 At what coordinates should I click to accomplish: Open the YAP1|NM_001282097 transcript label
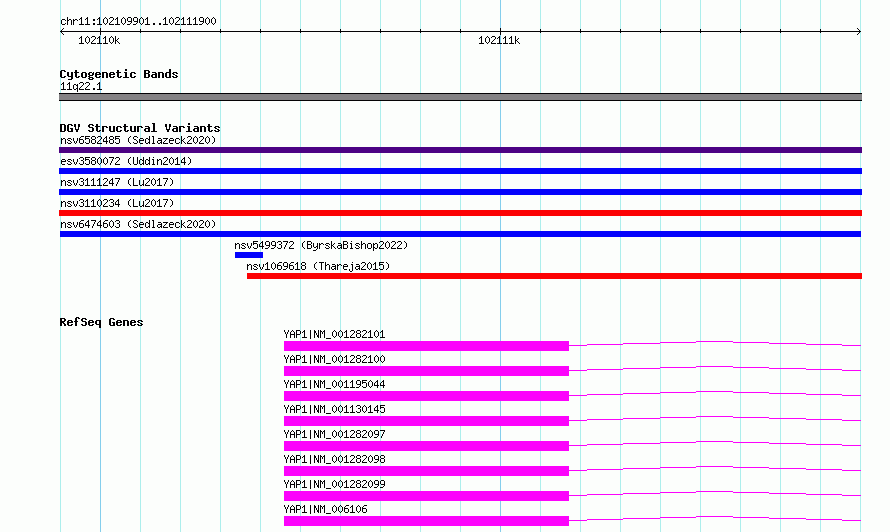334,434
